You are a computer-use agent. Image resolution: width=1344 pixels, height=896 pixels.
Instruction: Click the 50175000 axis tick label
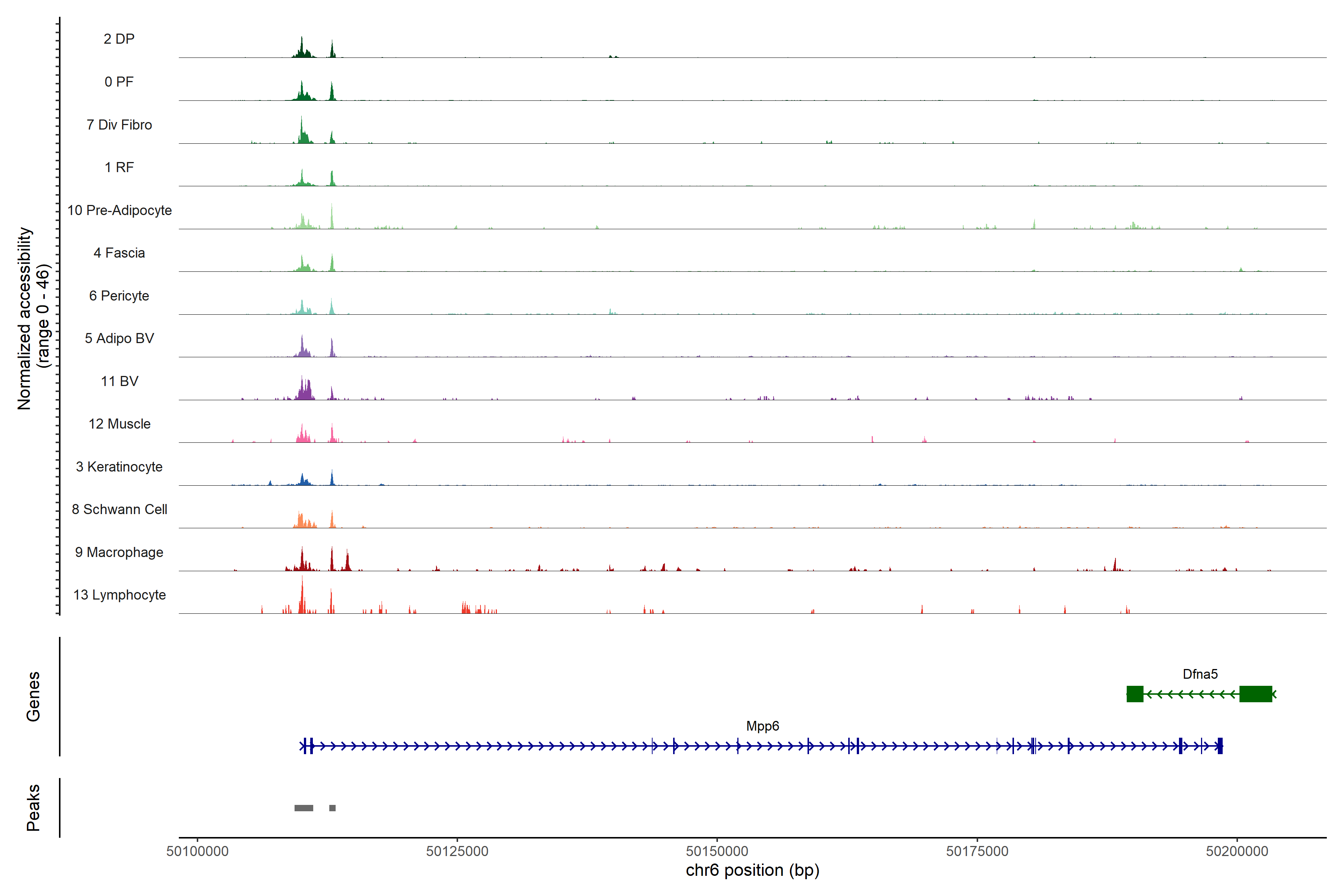[977, 851]
